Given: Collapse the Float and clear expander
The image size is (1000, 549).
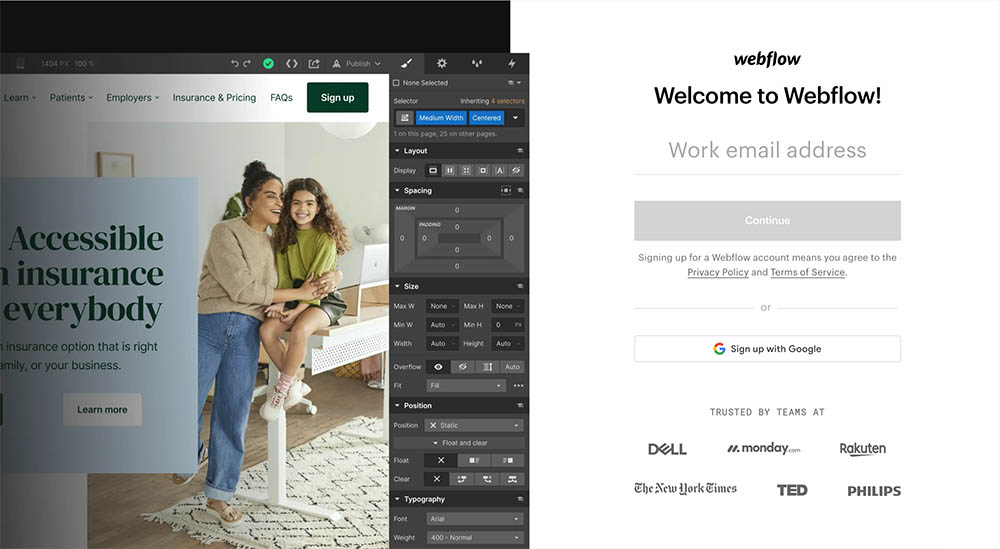Looking at the screenshot, I should point(459,443).
